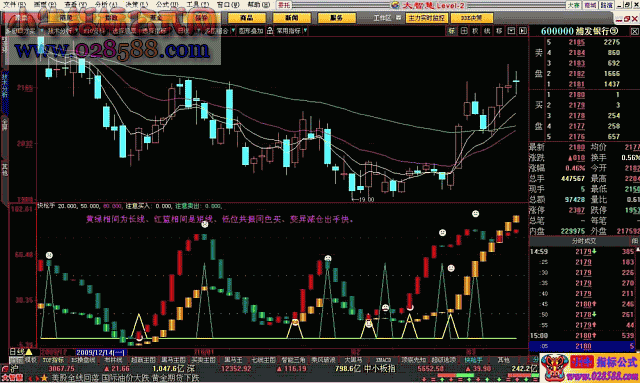640x383 pixels.
Task: Open the 新闻 yellow button
Action: point(291,18)
